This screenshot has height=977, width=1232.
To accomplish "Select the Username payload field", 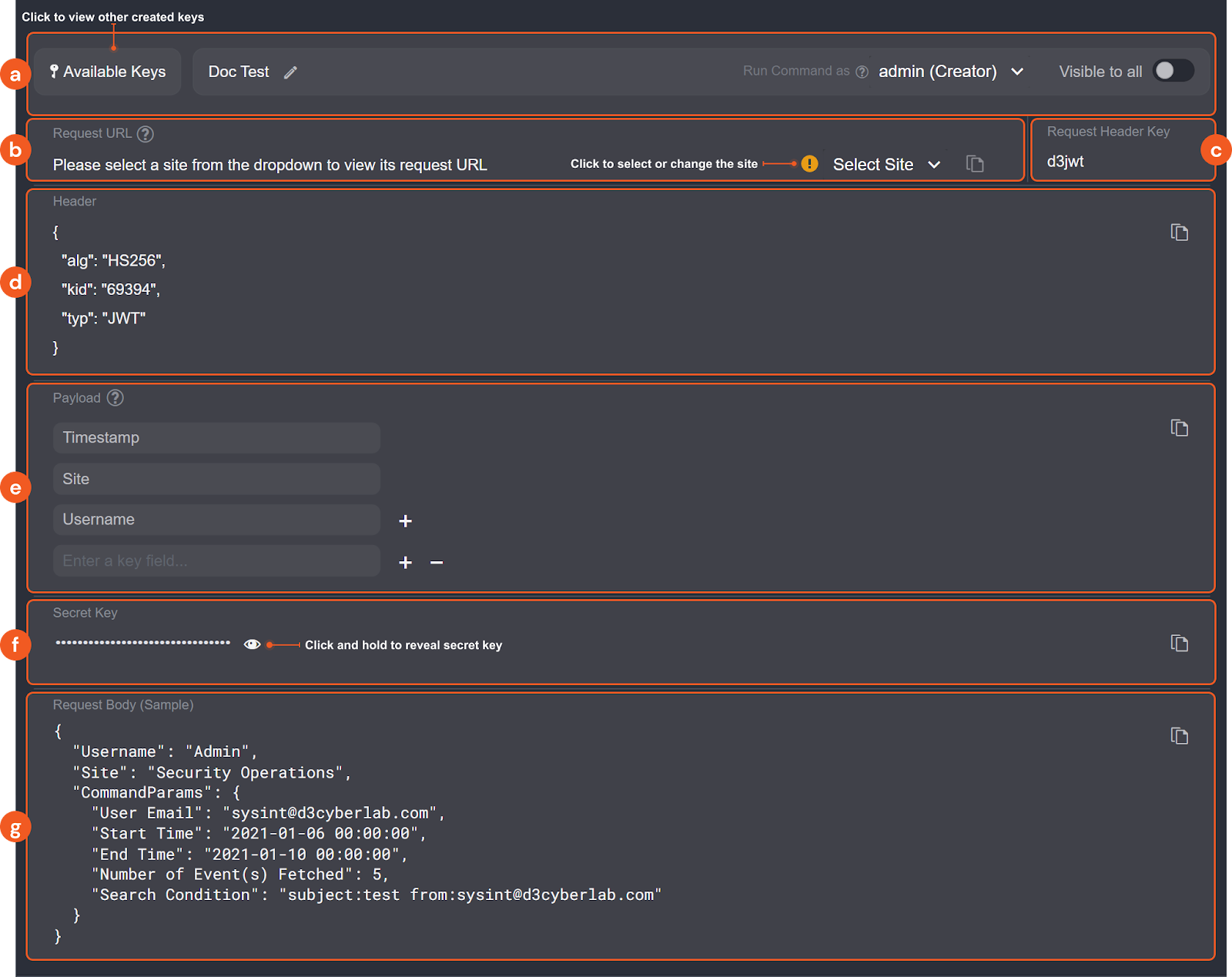I will click(x=216, y=519).
